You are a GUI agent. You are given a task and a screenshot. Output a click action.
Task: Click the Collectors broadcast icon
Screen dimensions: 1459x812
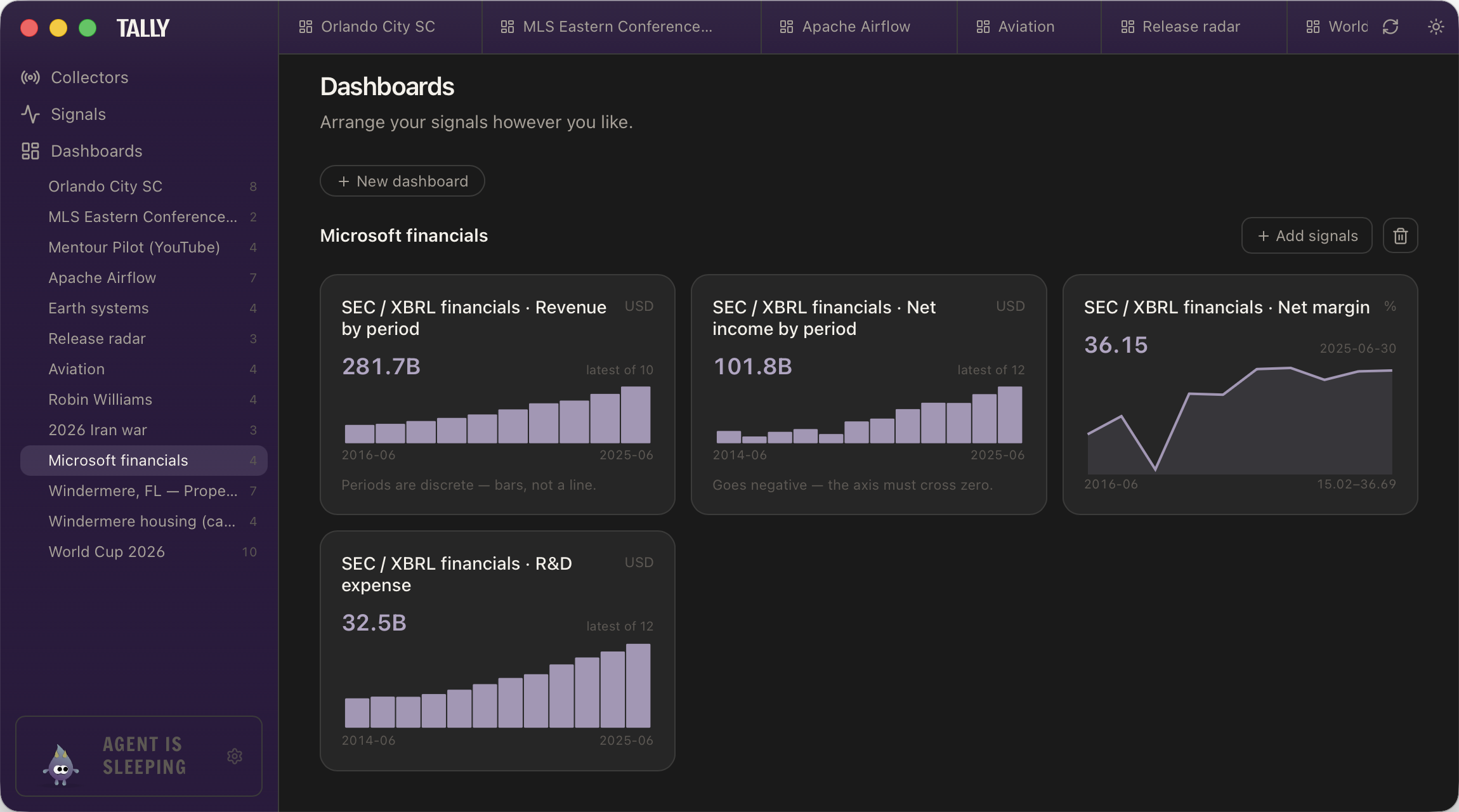point(30,77)
